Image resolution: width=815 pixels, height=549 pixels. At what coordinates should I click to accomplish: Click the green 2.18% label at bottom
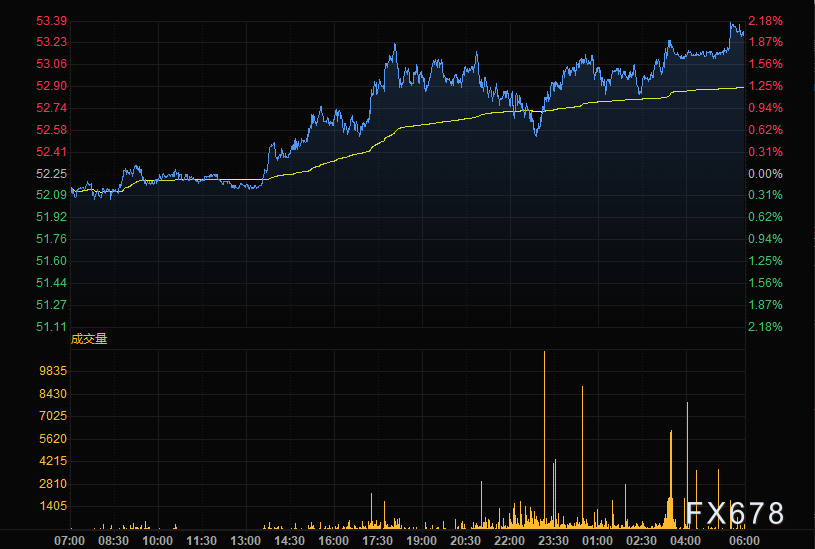tap(764, 326)
